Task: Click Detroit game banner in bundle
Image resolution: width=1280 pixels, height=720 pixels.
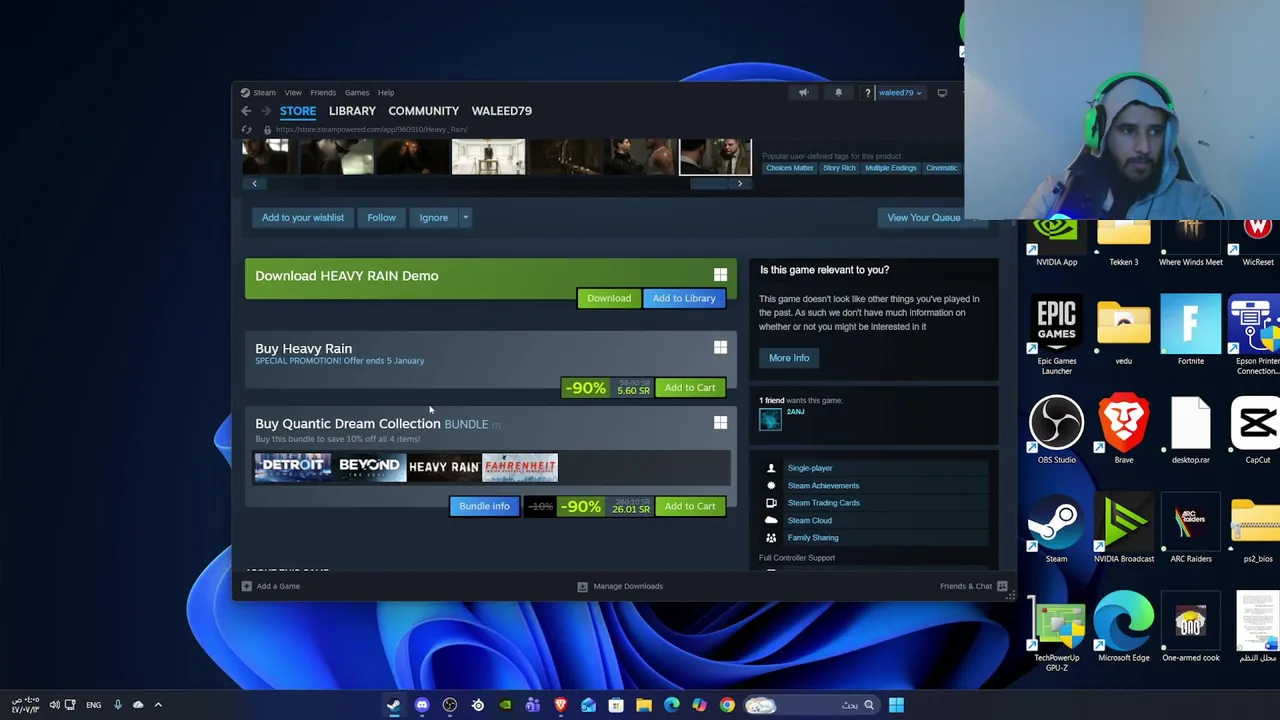Action: tap(293, 467)
